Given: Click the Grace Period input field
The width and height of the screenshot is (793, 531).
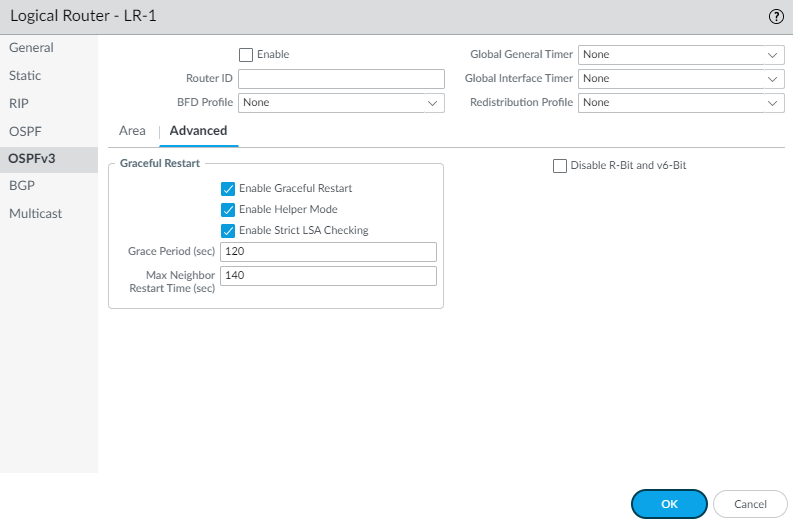Looking at the screenshot, I should pyautogui.click(x=328, y=251).
